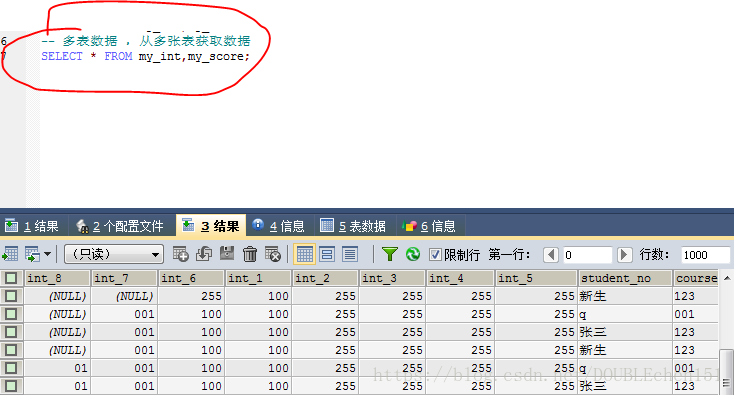Click the int_2 column header
The width and height of the screenshot is (734, 395).
[x=324, y=278]
